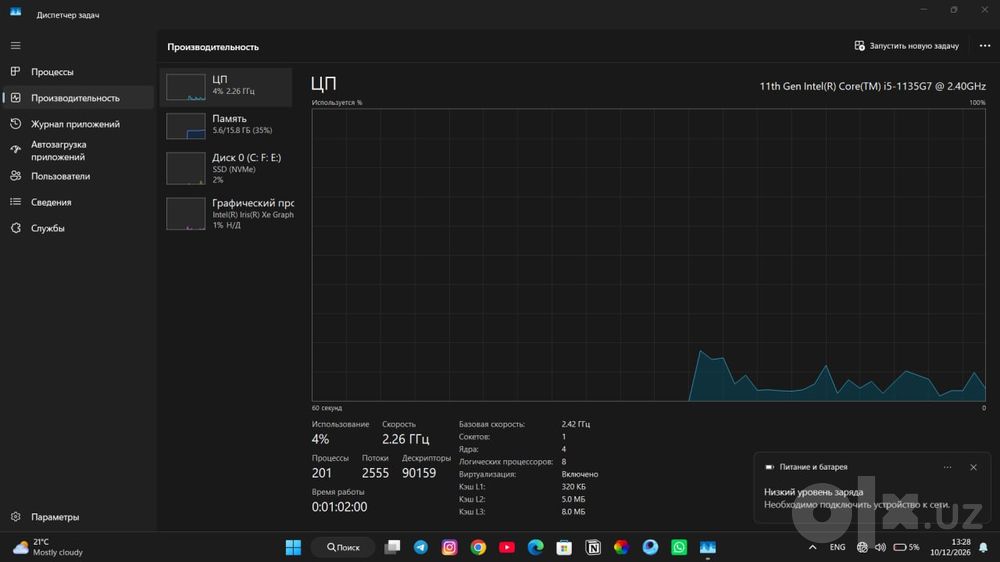Open the Пользователи page

78,176
